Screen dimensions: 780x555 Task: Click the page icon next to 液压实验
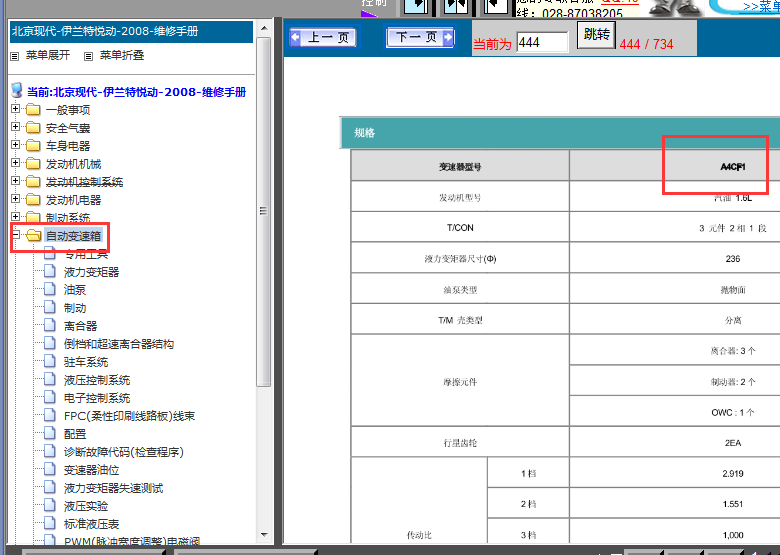coord(50,505)
